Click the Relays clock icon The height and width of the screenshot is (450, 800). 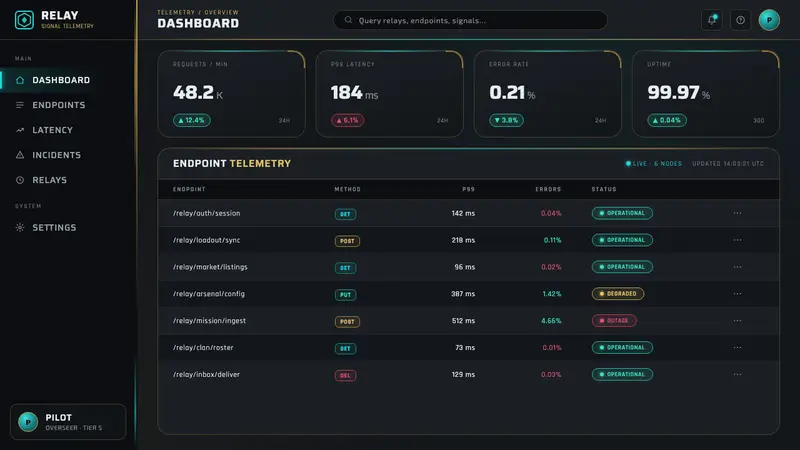20,180
